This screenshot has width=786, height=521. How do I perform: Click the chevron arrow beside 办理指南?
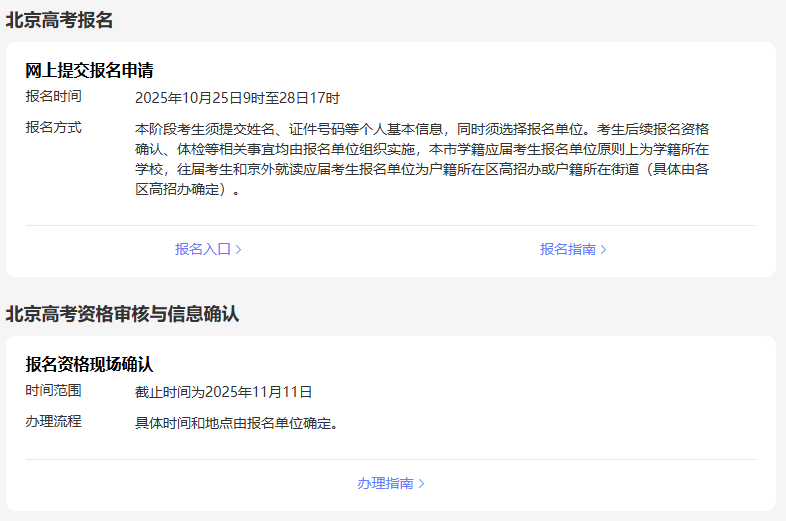click(421, 483)
